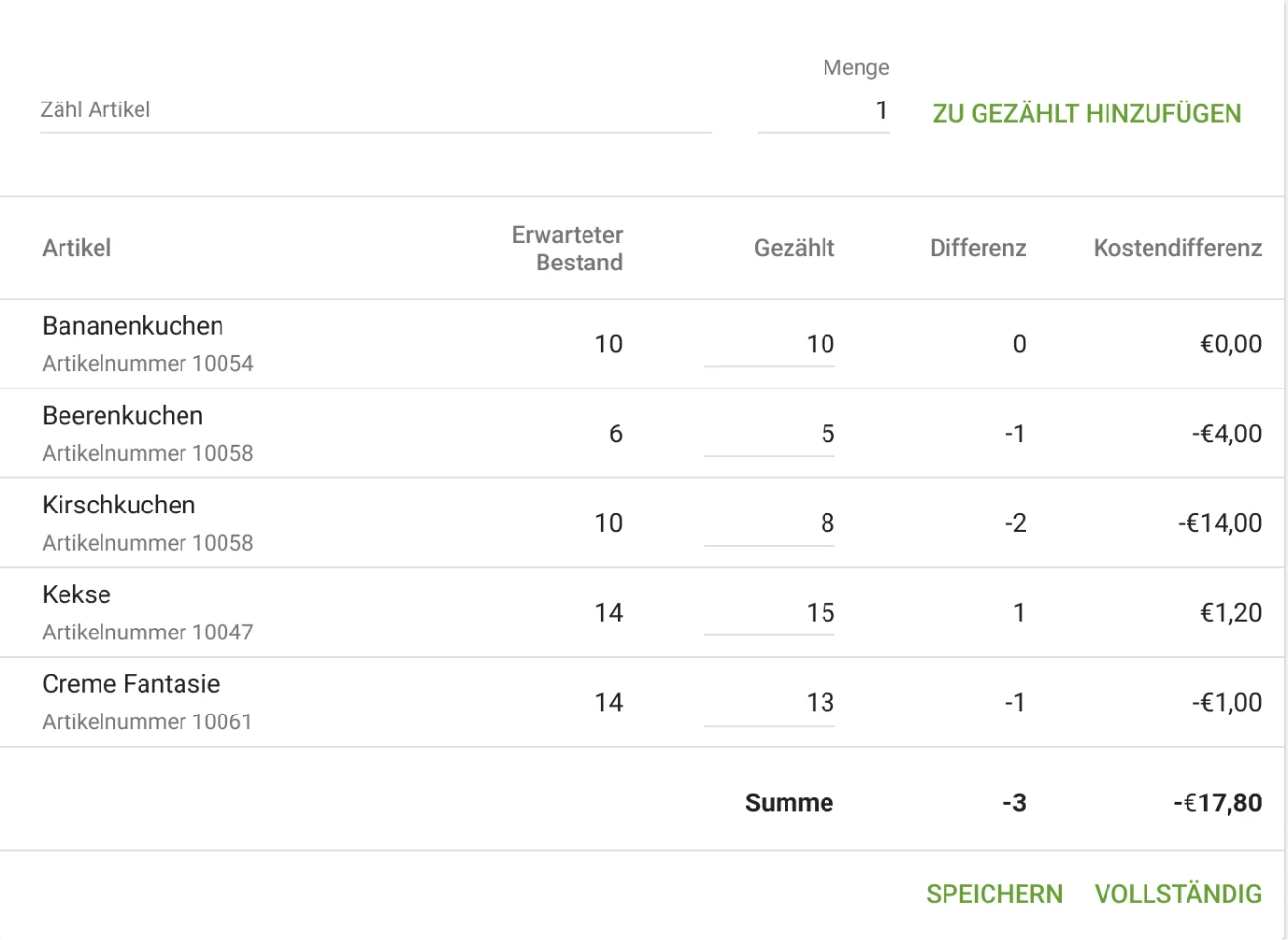
Task: Click the Artikel column header
Action: (x=77, y=248)
